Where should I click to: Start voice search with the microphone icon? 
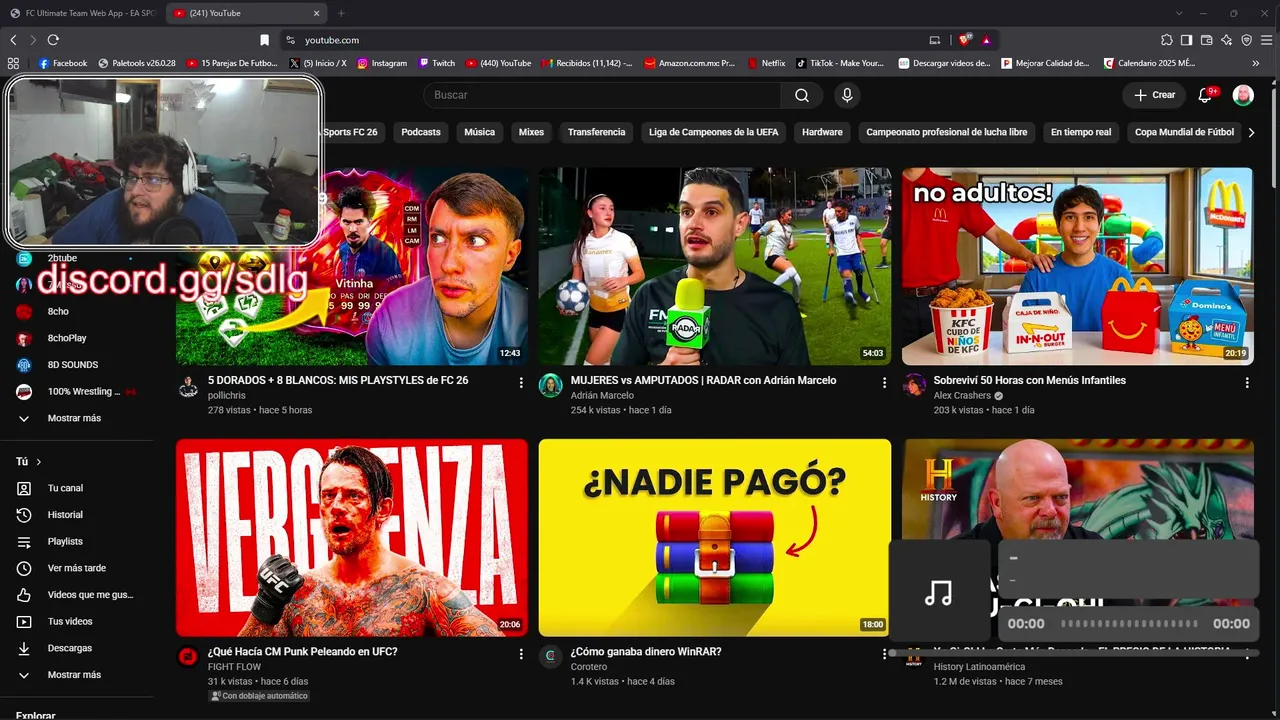847,95
